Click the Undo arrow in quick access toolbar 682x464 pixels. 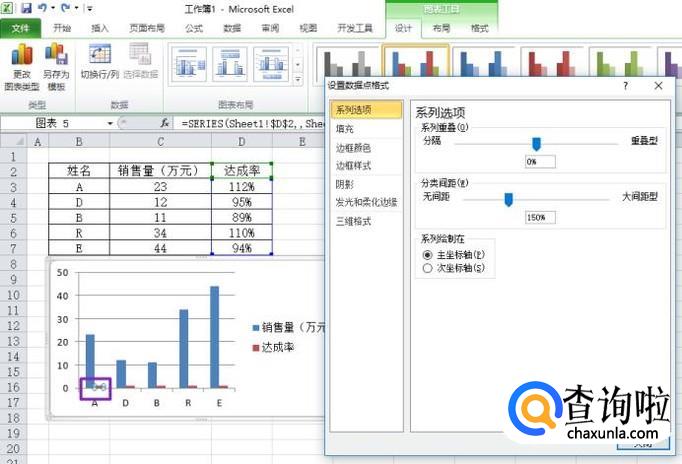(44, 8)
